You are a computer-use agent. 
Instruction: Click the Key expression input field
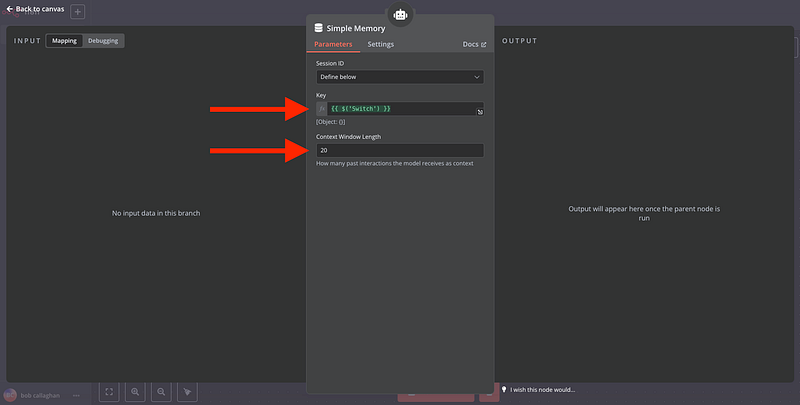click(x=400, y=108)
